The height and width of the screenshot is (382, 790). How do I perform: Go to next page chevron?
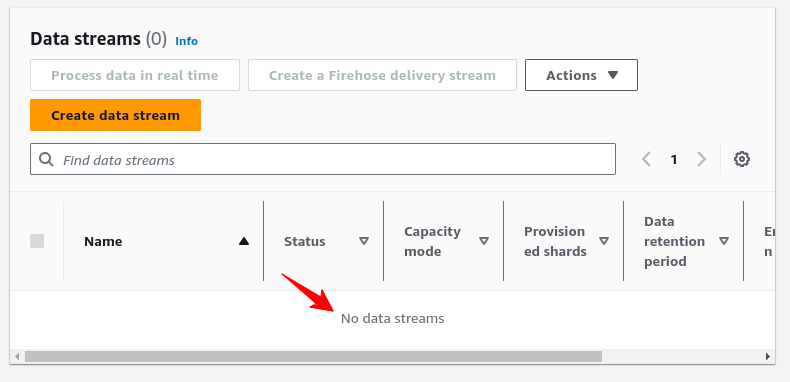click(701, 159)
